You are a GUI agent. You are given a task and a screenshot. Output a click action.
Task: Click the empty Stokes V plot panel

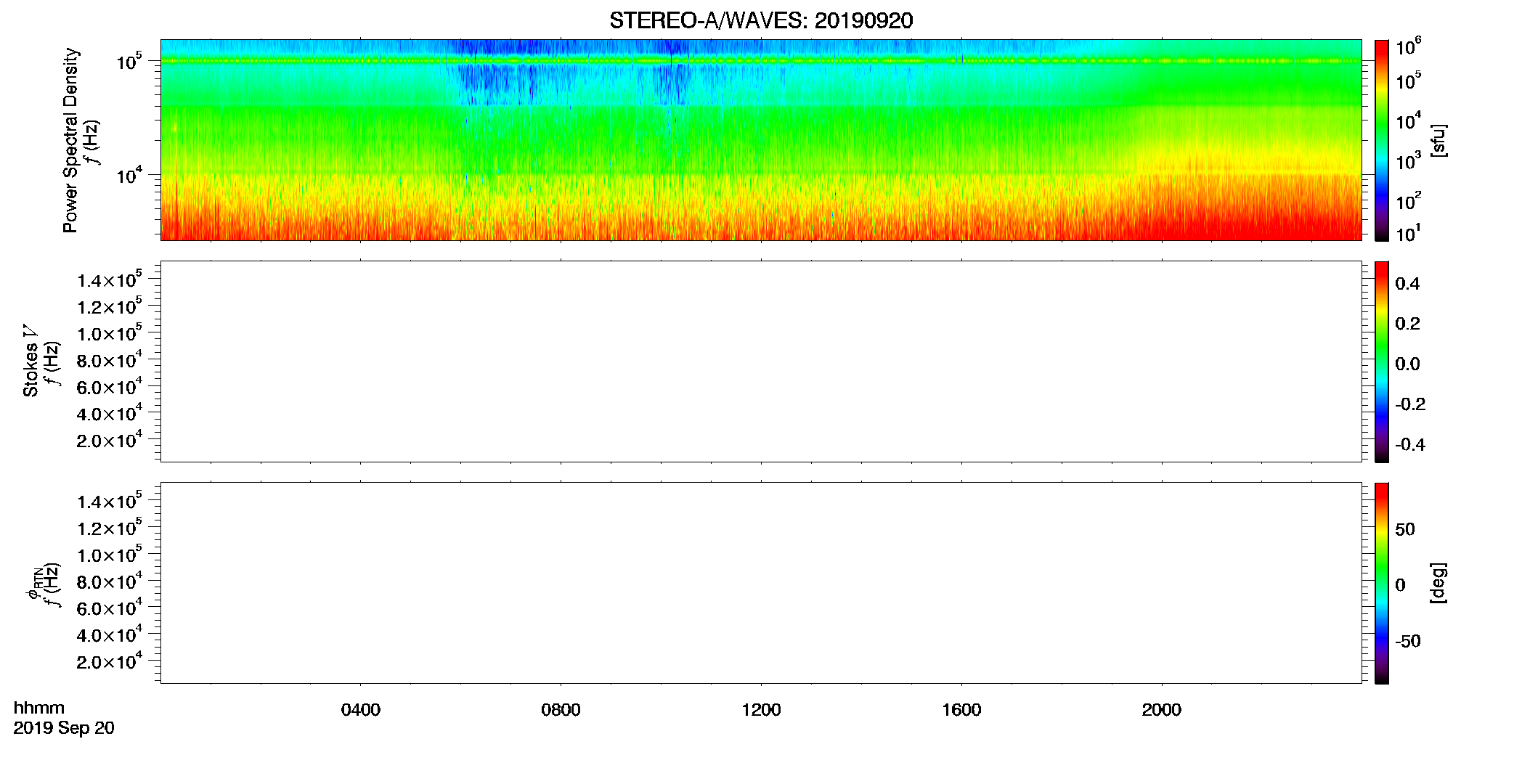point(761,362)
